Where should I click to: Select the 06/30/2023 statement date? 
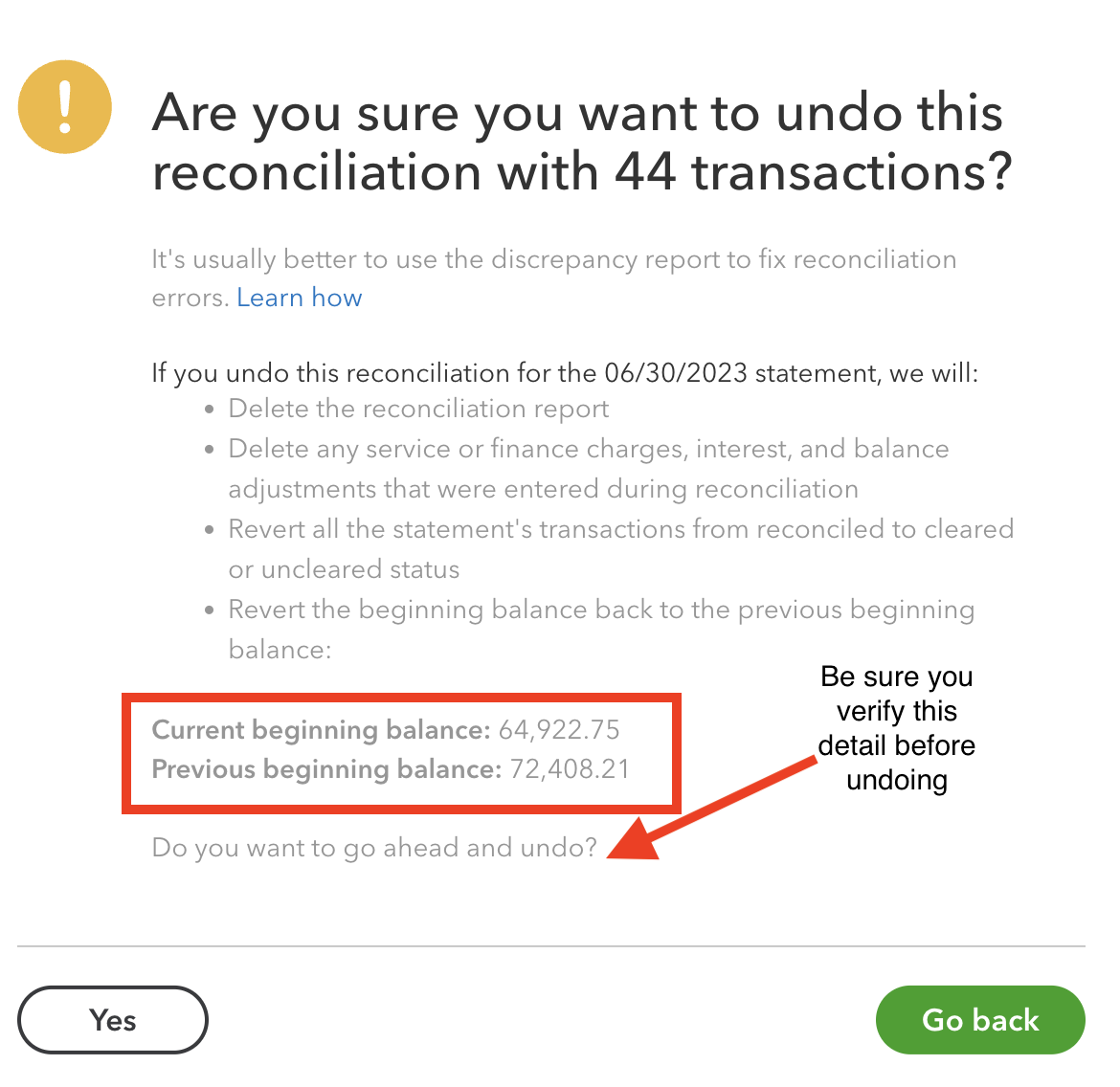676,372
